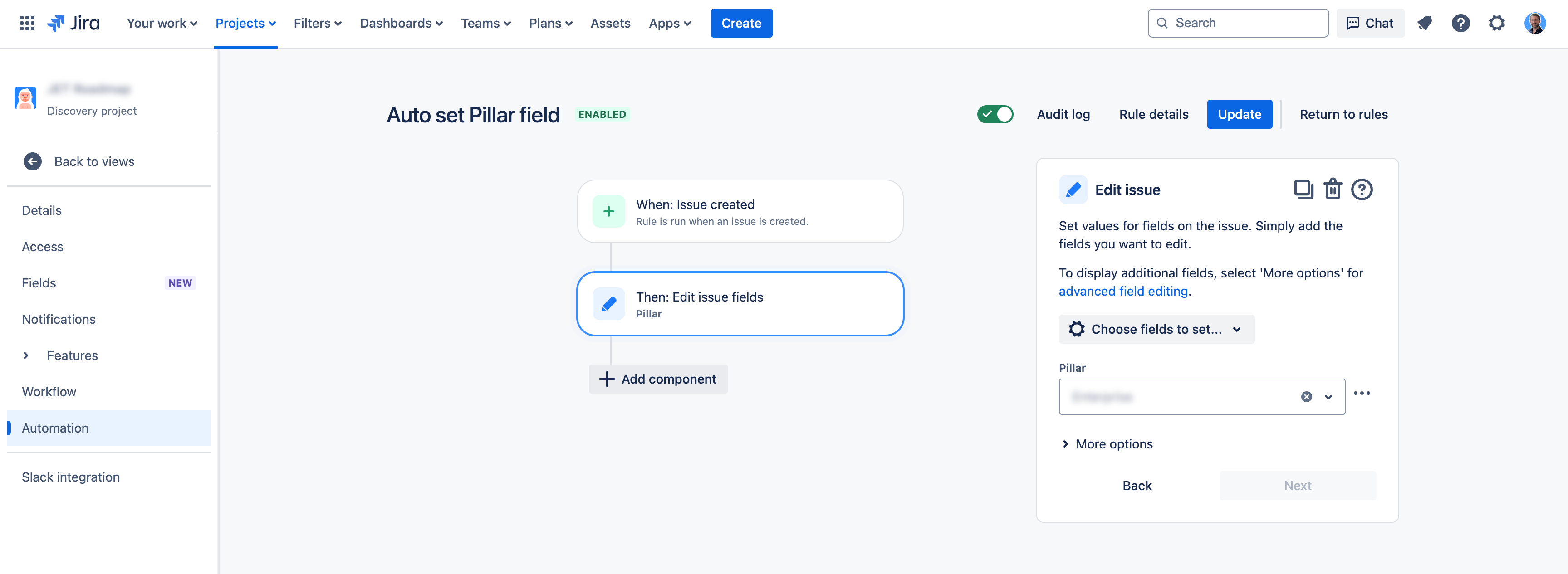
Task: Open Jira settings gear
Action: pyautogui.click(x=1497, y=23)
